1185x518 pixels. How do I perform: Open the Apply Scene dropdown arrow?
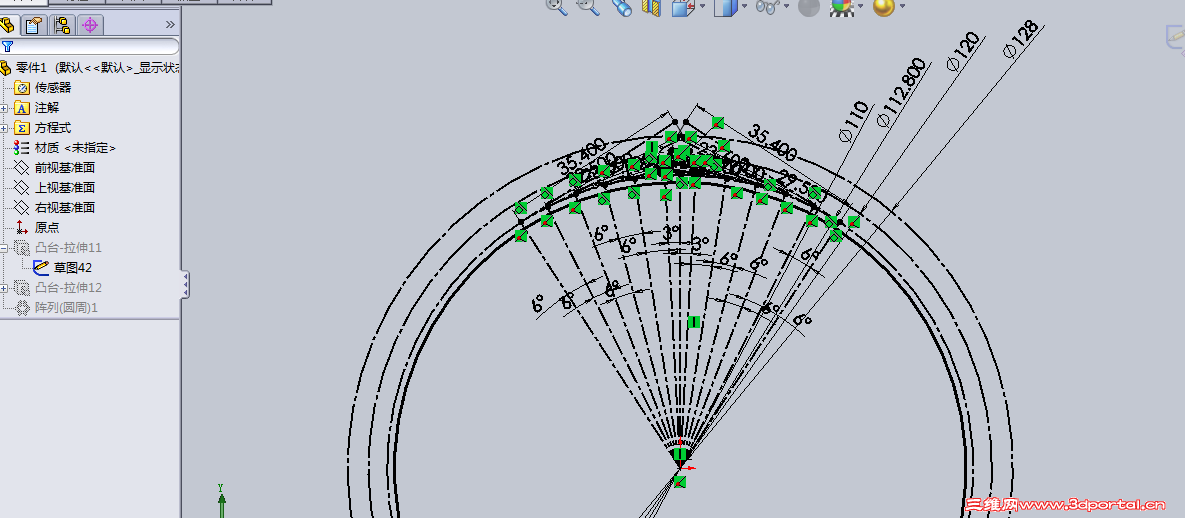pyautogui.click(x=860, y=7)
